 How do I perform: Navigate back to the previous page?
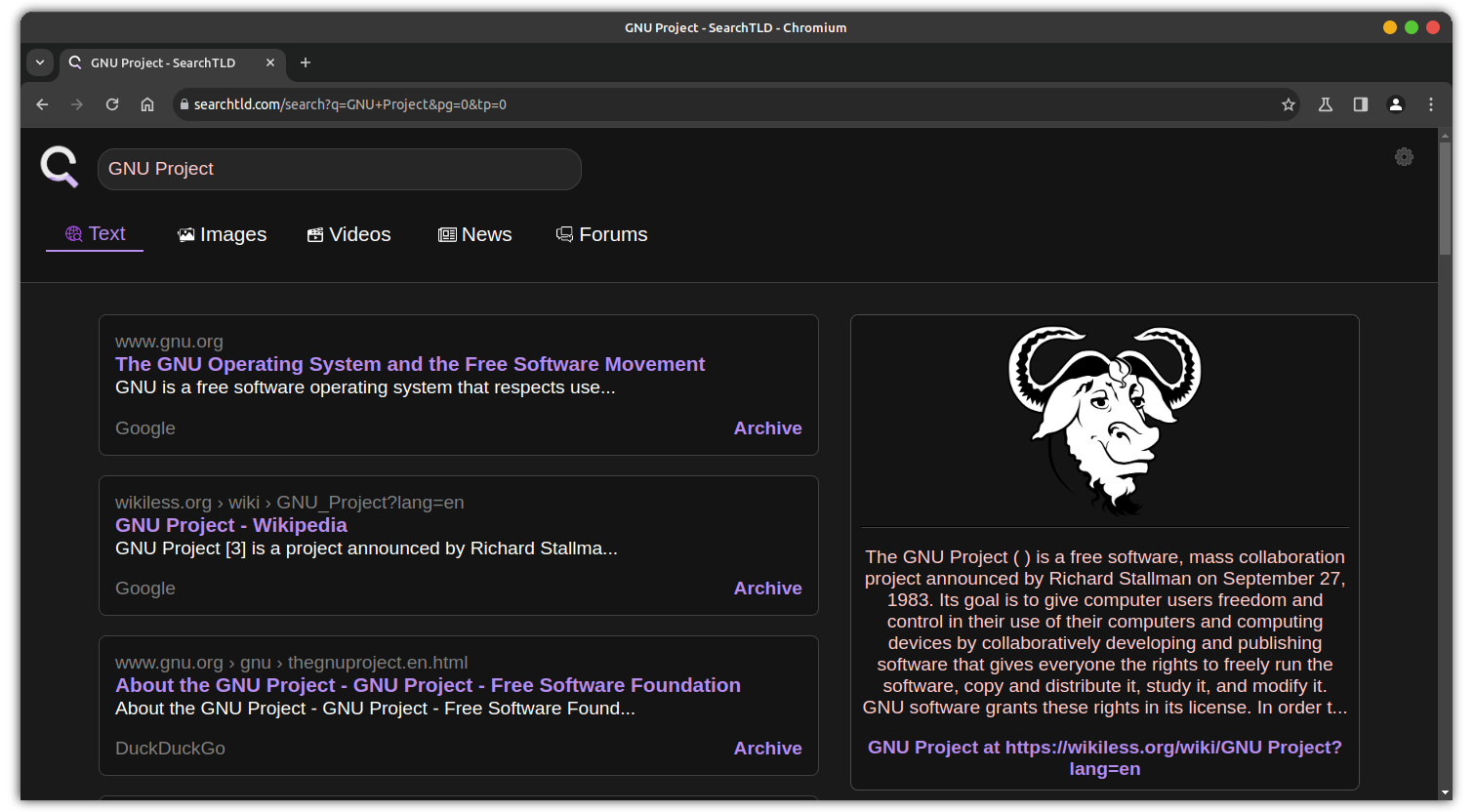42,104
